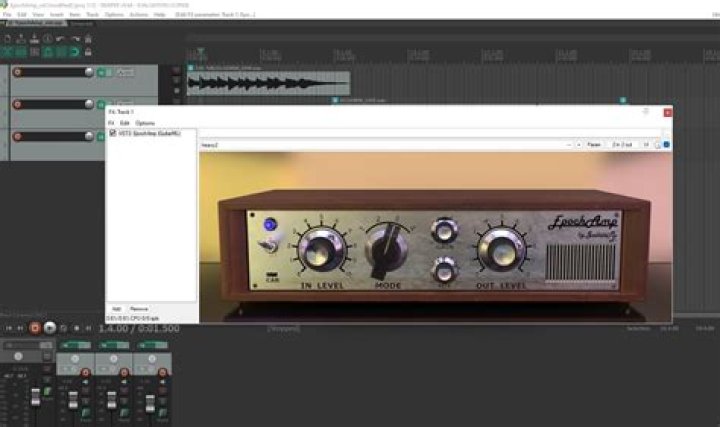Screen dimensions: 720x427
Task: Click the transport Play button
Action: pos(50,328)
